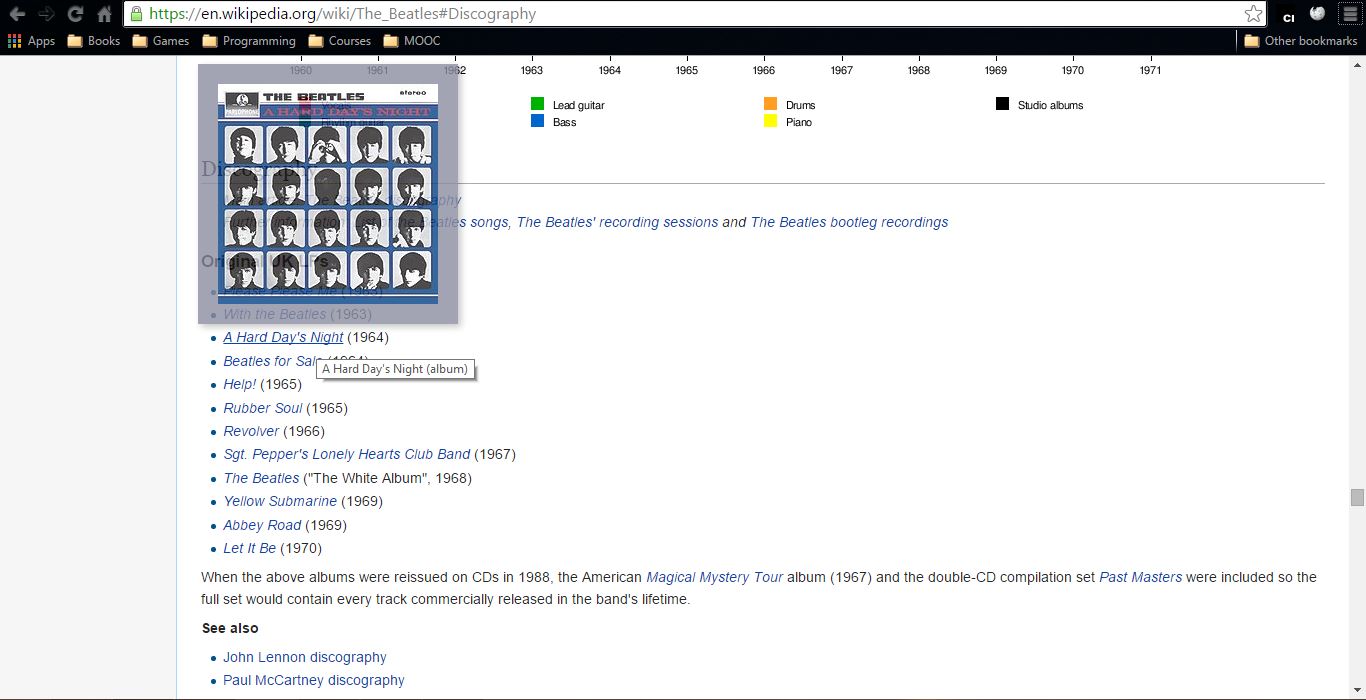Open the Apps shortcut in bookmarks bar
The height and width of the screenshot is (700, 1366).
(31, 41)
